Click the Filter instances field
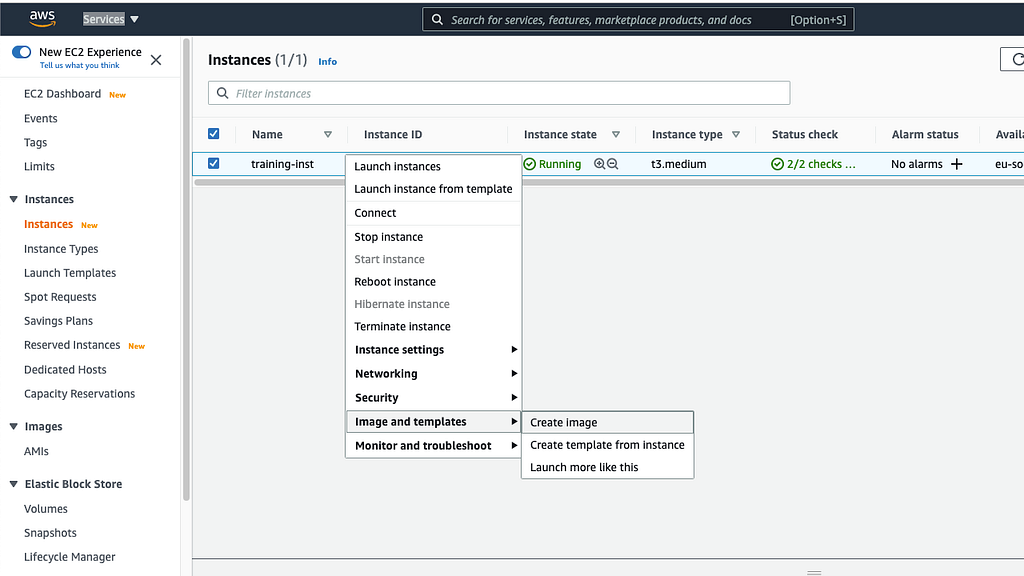The width and height of the screenshot is (1024, 576). point(499,93)
